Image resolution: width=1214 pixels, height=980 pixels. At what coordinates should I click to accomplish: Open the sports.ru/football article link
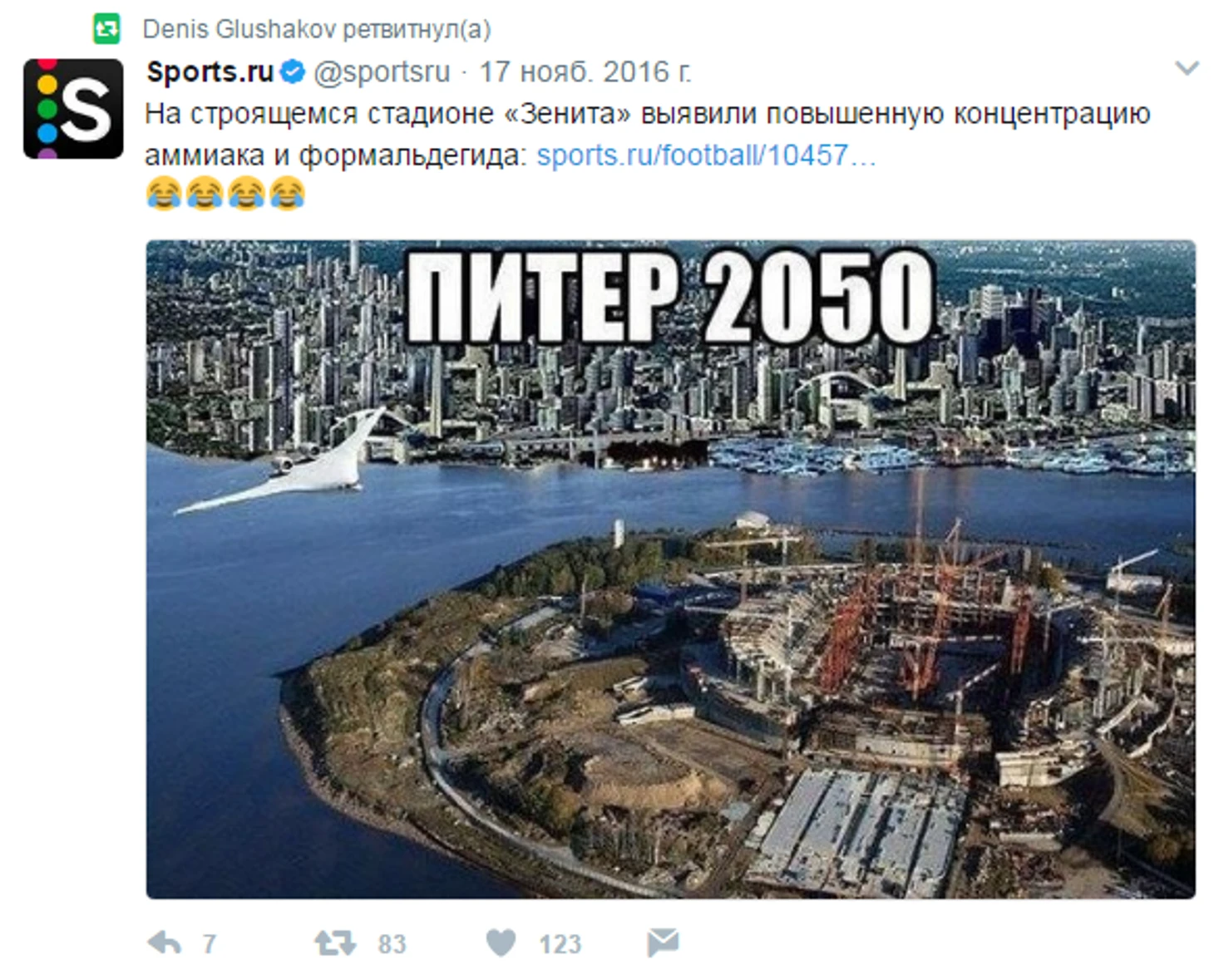[x=706, y=155]
